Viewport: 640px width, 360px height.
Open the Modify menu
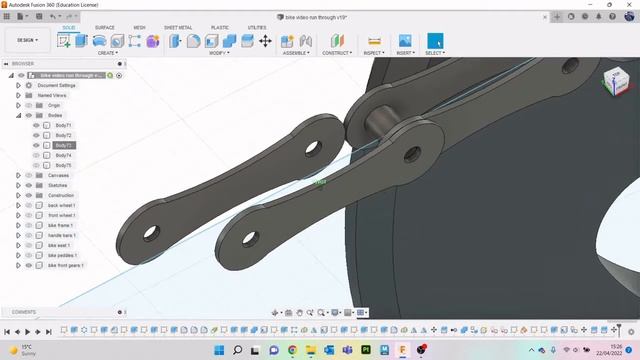pyautogui.click(x=219, y=53)
